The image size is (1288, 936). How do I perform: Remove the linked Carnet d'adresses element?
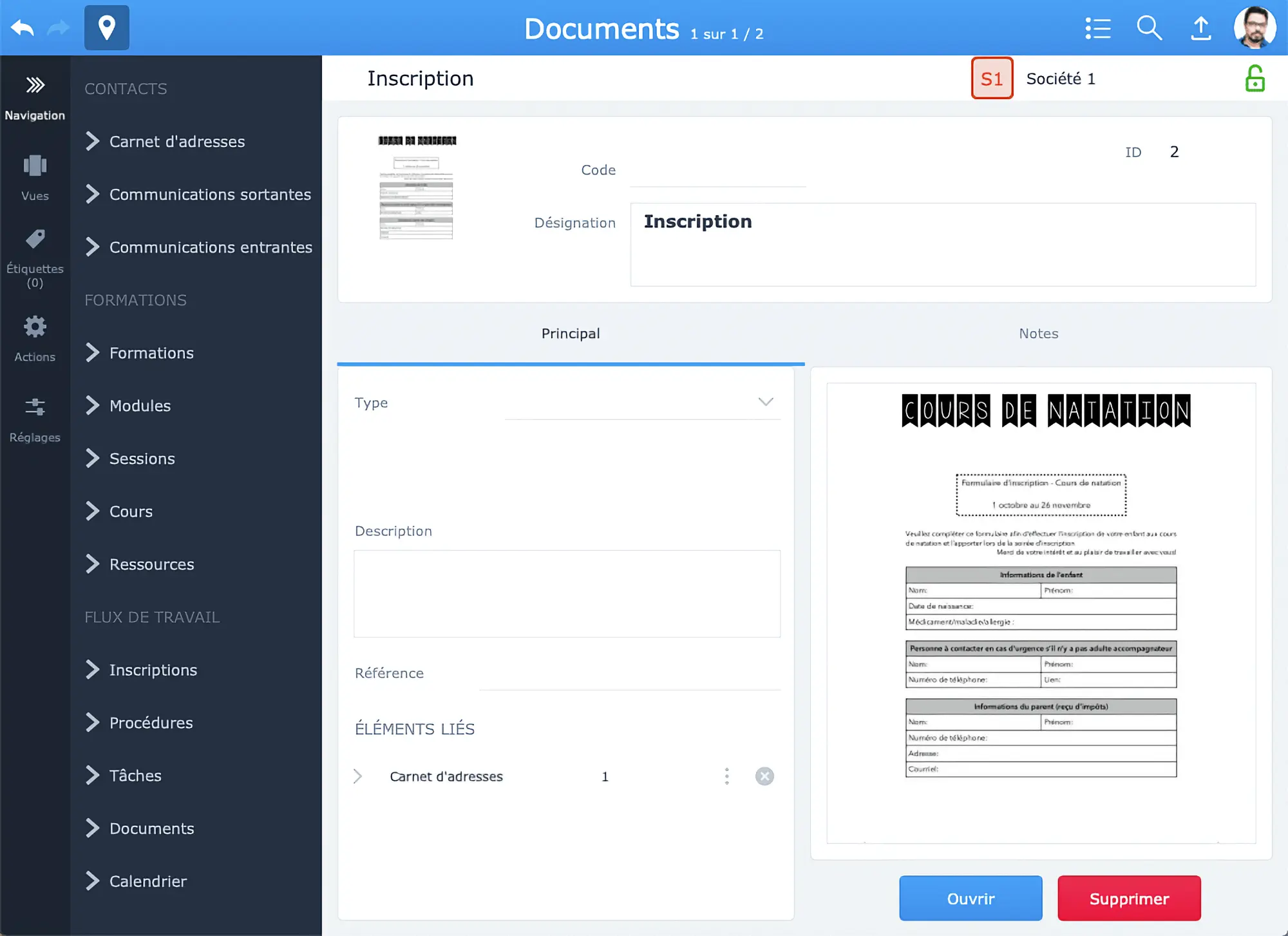click(764, 776)
